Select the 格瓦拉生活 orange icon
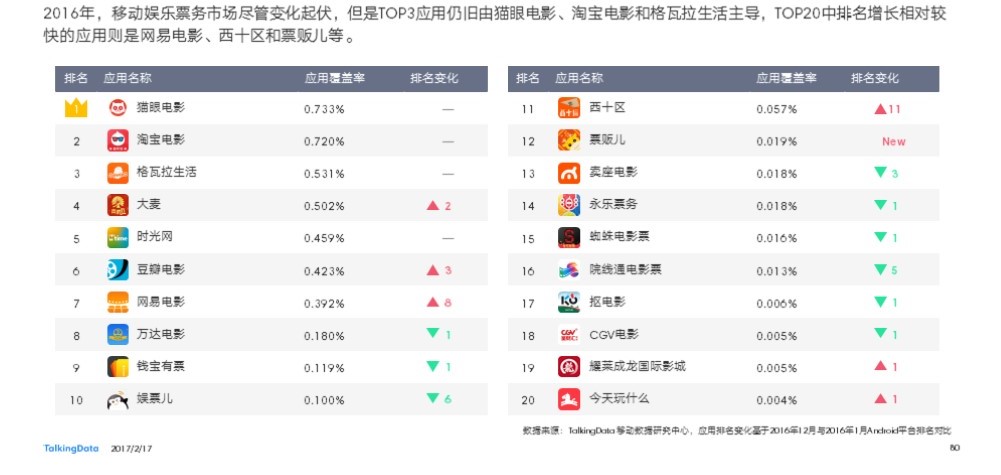 coord(117,173)
